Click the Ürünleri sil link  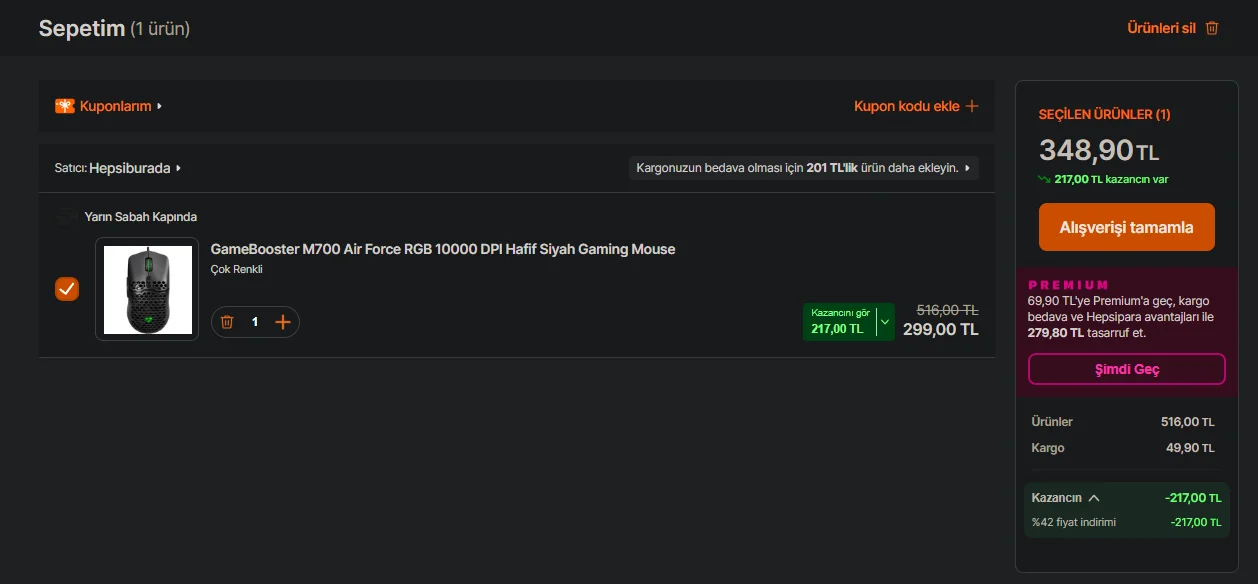(1161, 28)
